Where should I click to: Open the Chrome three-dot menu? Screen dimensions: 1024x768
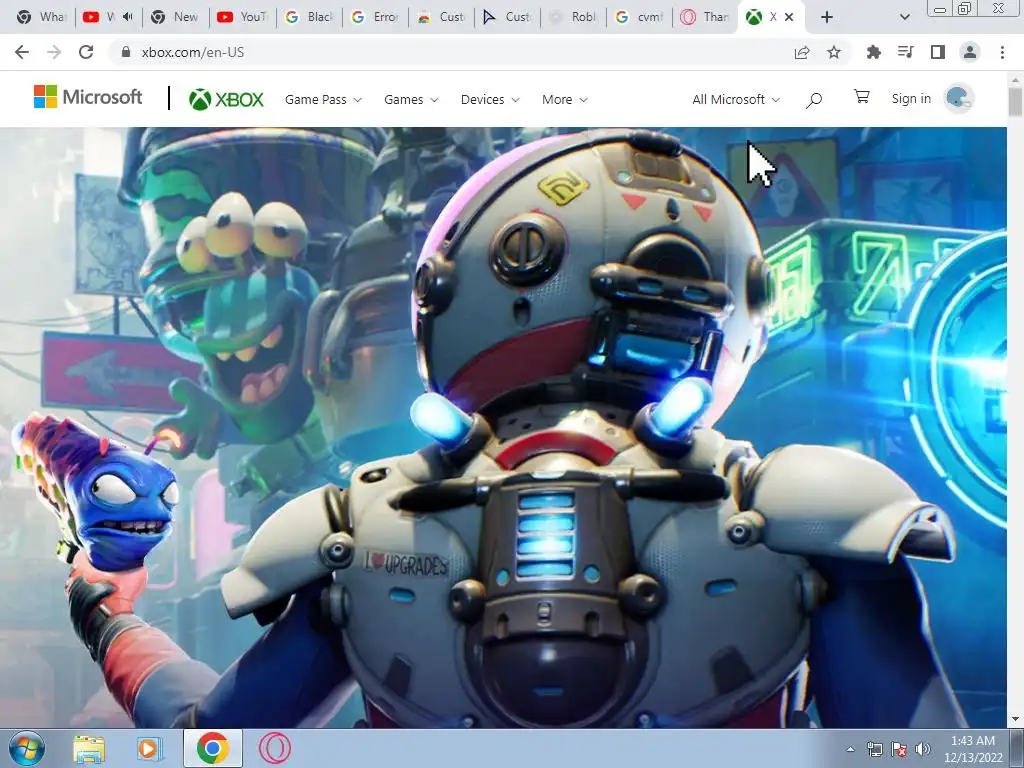pos(1002,52)
